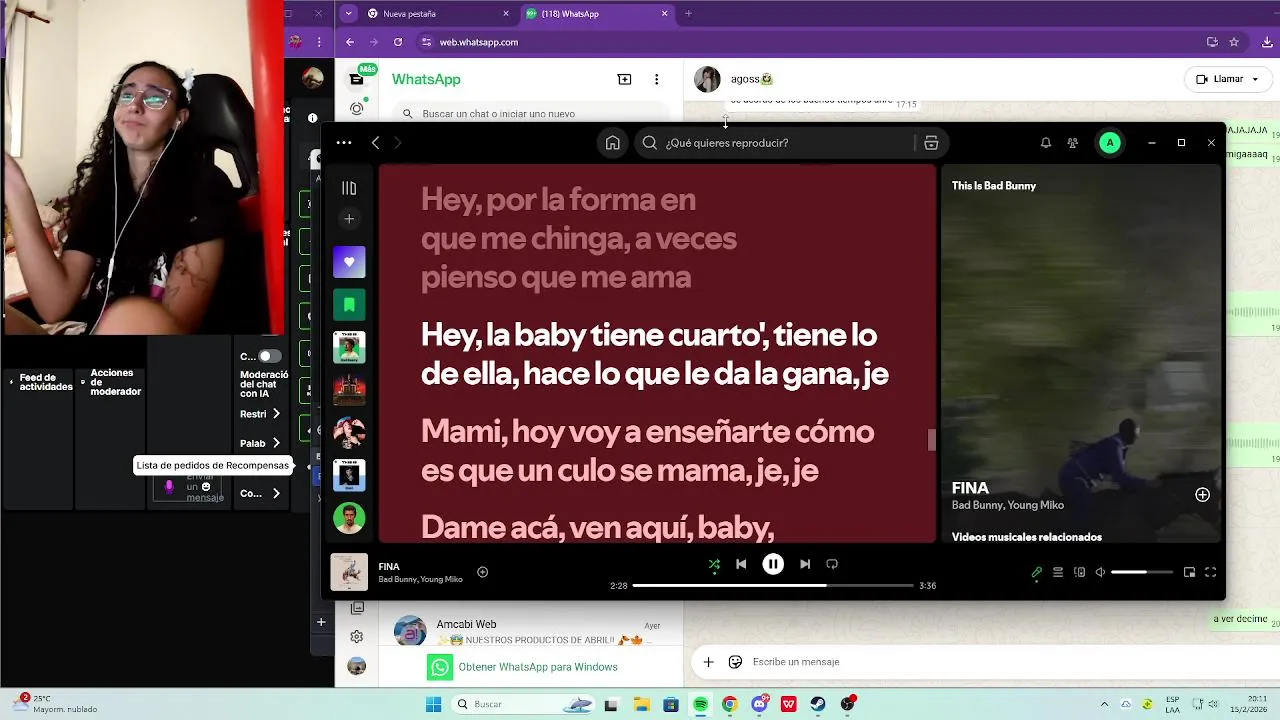This screenshot has height=720, width=1280.
Task: Open Spotify notifications bell
Action: 1046,143
